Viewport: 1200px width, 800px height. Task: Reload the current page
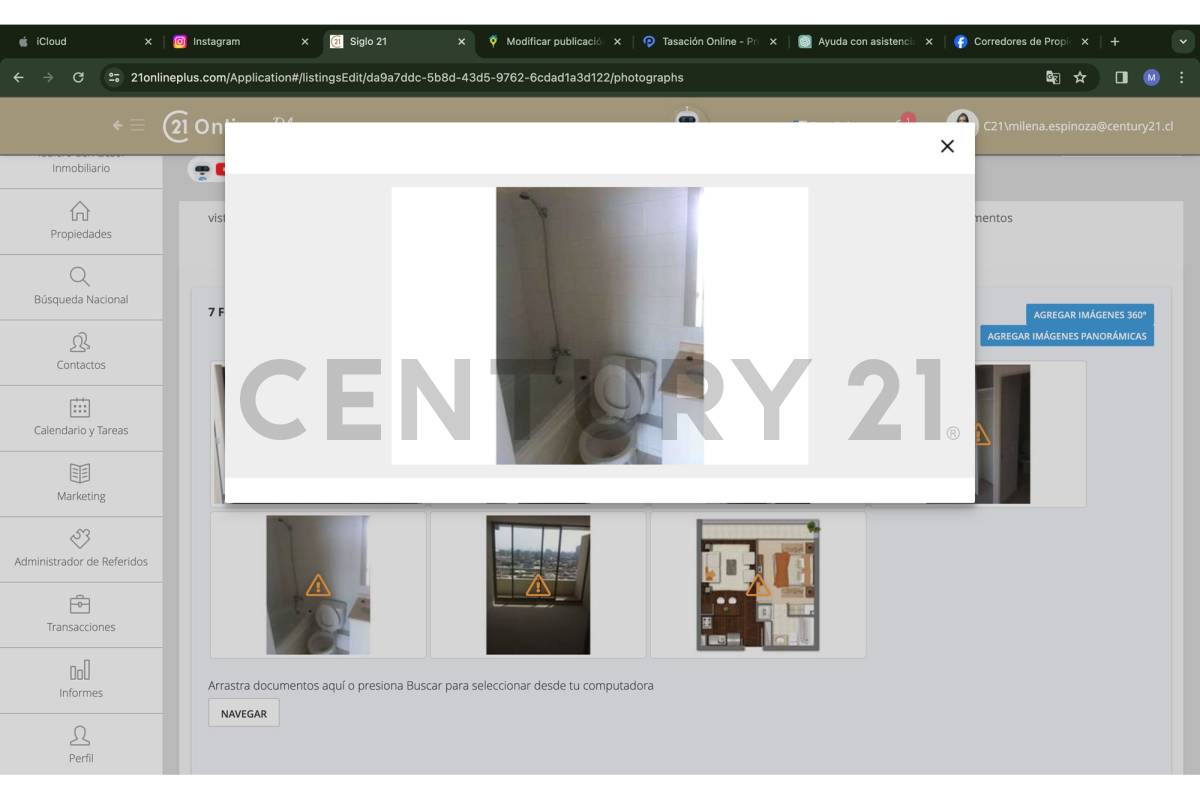(78, 77)
